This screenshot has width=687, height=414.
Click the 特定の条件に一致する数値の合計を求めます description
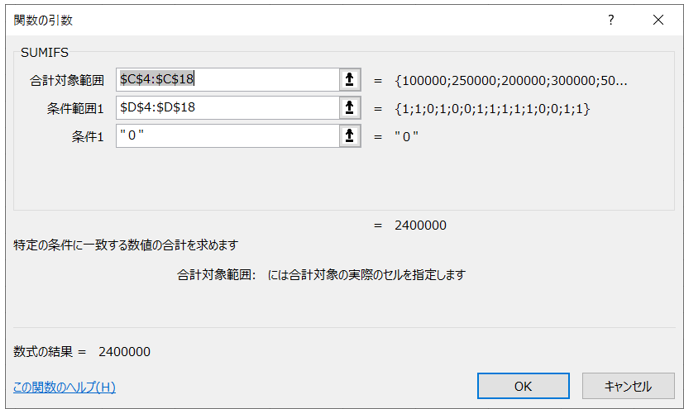126,244
